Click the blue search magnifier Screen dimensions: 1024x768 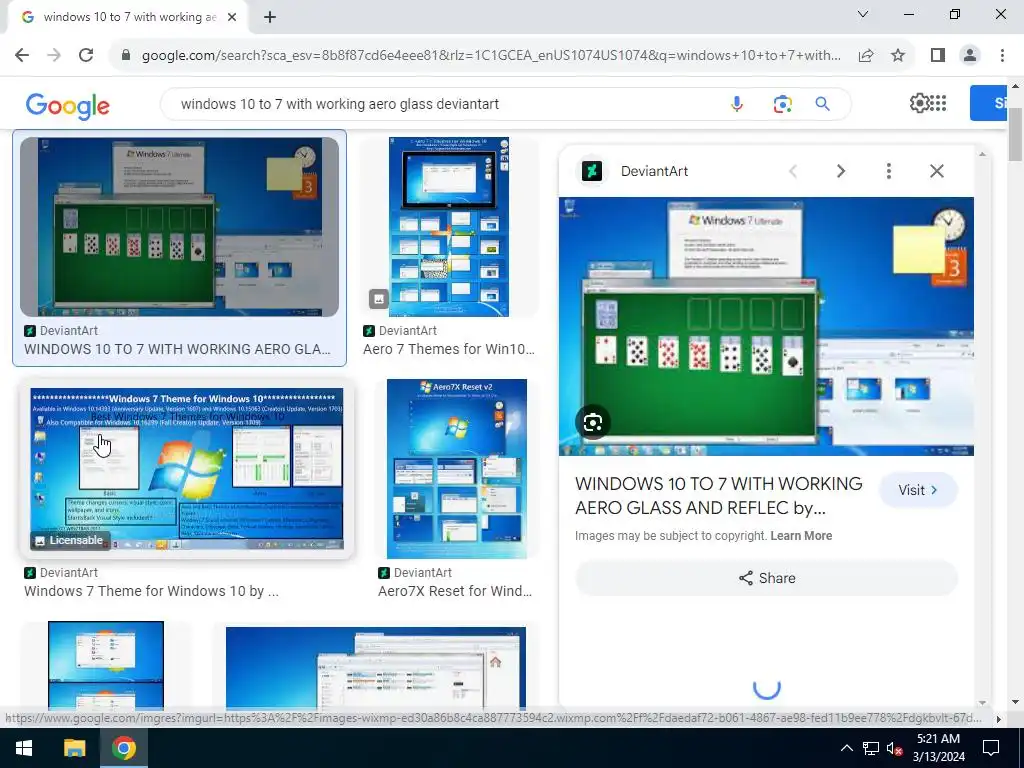[822, 104]
